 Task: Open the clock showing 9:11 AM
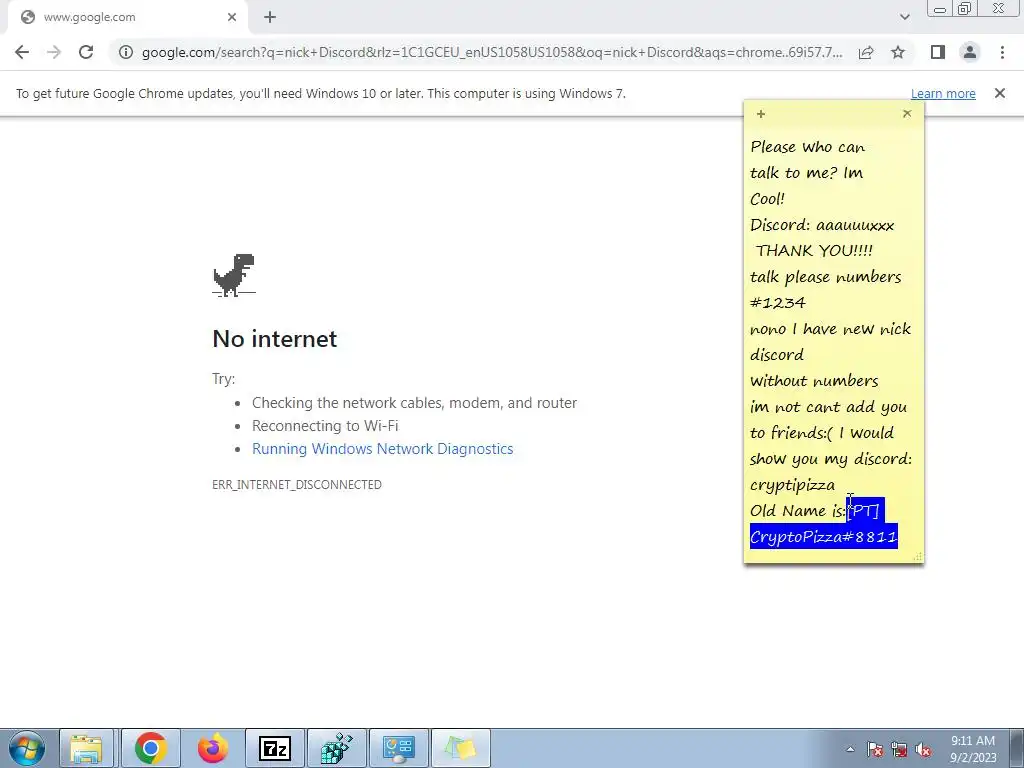973,749
